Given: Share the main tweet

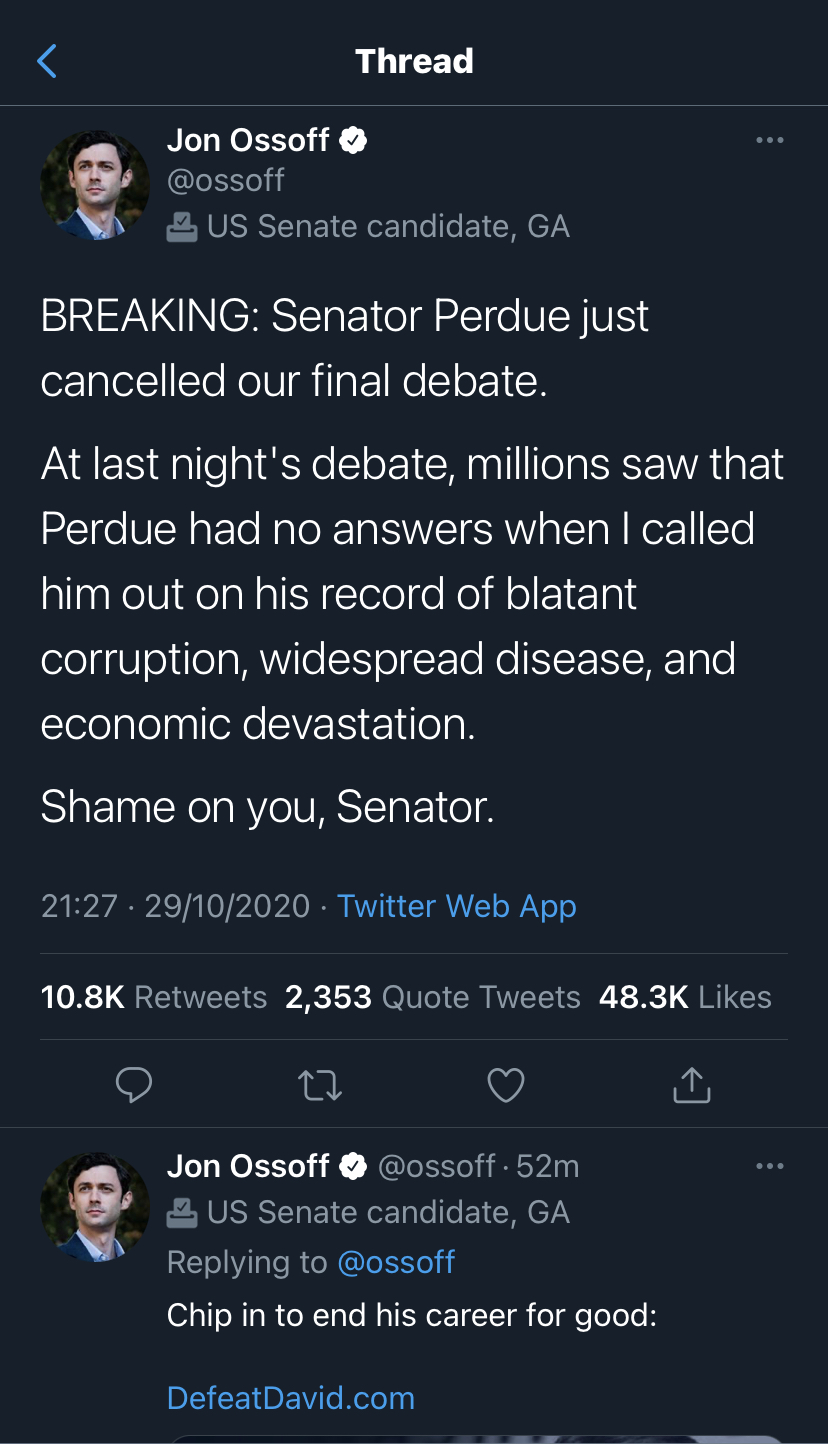Looking at the screenshot, I should click(x=691, y=1085).
